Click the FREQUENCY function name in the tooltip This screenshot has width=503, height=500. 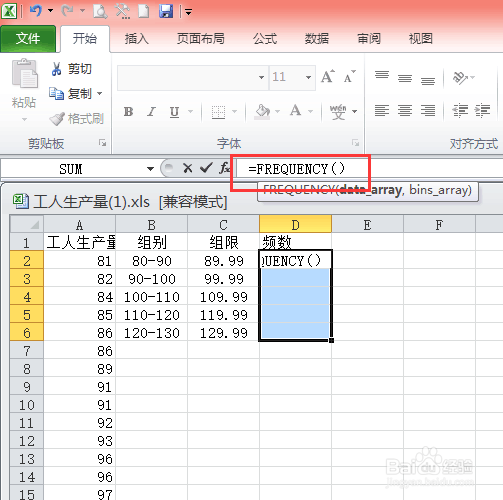[x=299, y=191]
